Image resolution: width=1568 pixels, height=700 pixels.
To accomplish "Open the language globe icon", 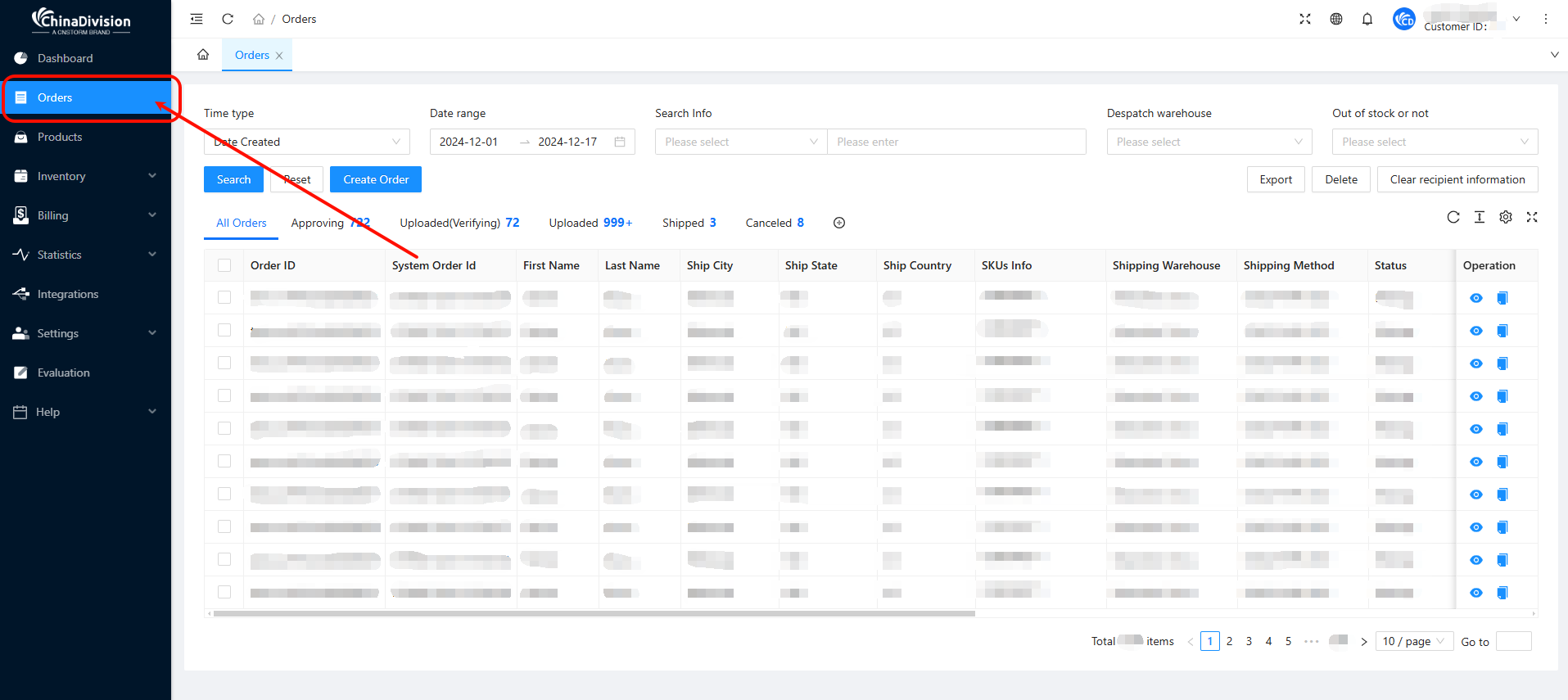I will tap(1336, 19).
